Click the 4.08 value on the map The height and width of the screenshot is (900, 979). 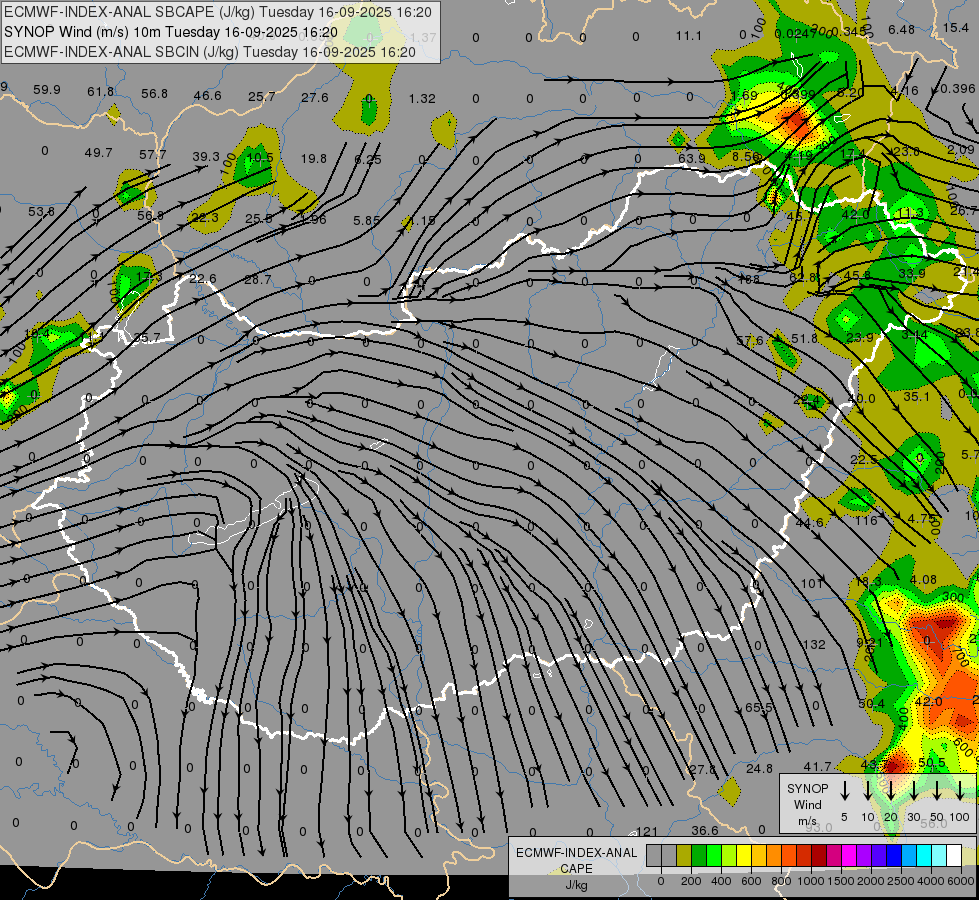(x=923, y=580)
